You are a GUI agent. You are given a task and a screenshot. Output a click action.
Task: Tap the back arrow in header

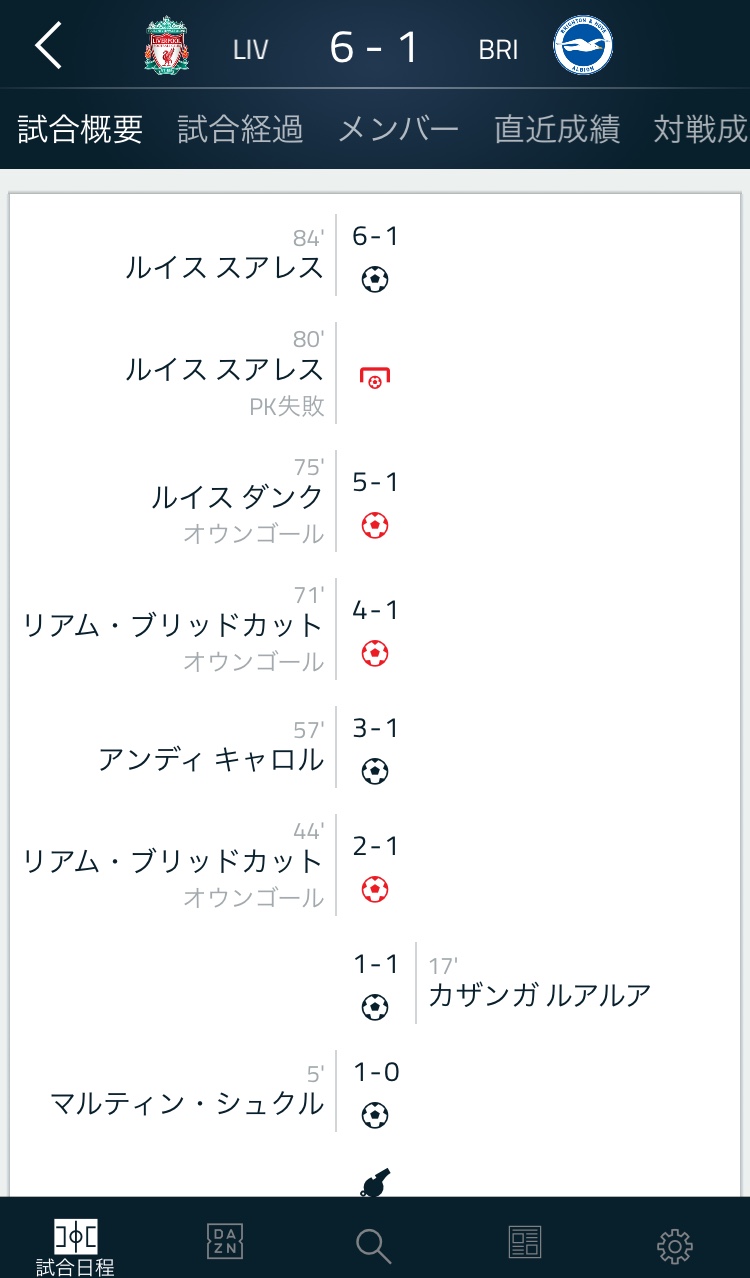(49, 46)
